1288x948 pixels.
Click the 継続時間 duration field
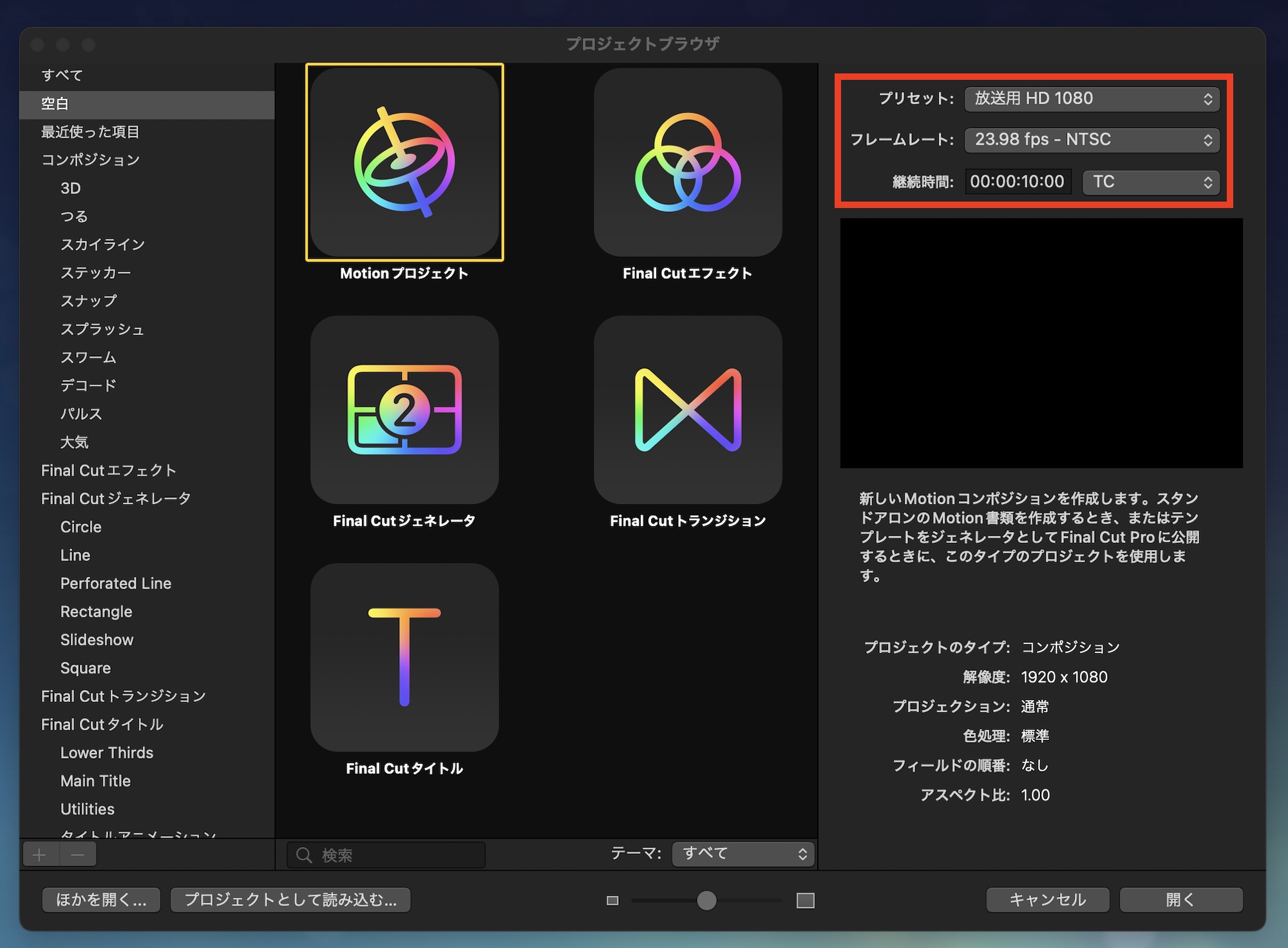click(1018, 182)
